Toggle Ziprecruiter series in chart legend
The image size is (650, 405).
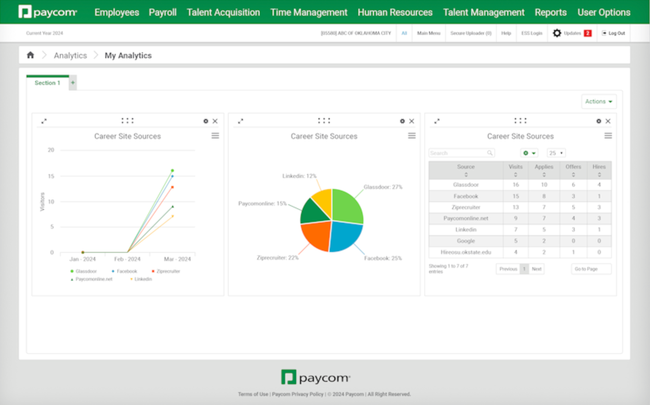(166, 271)
